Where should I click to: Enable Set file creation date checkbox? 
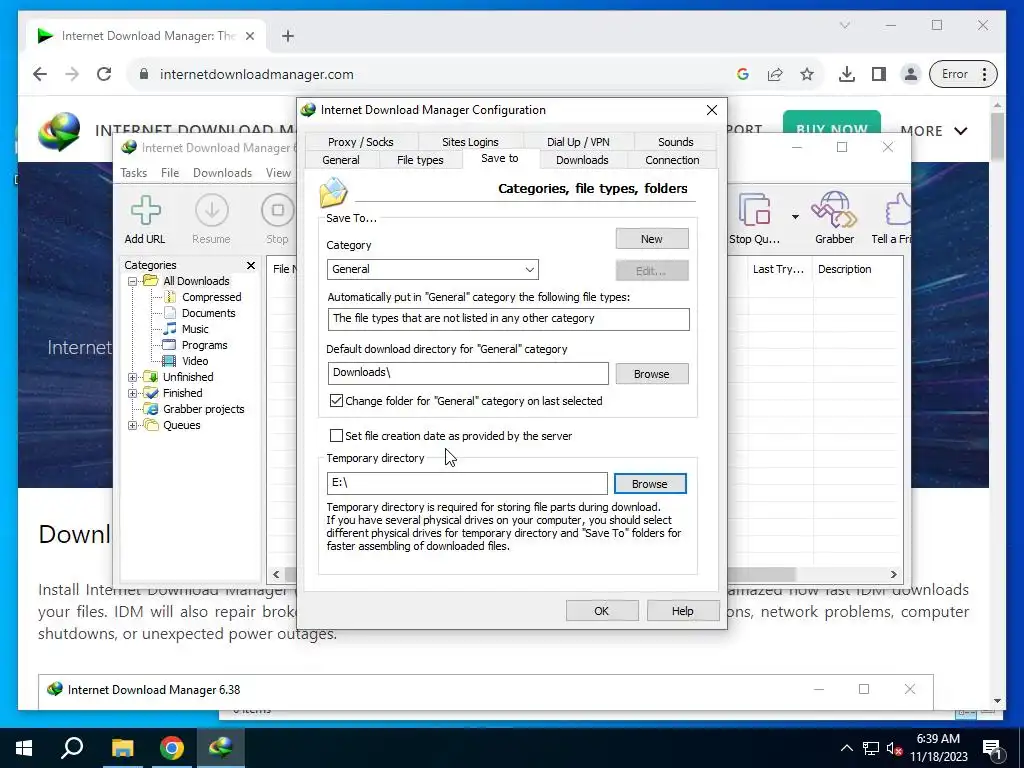pyautogui.click(x=336, y=436)
